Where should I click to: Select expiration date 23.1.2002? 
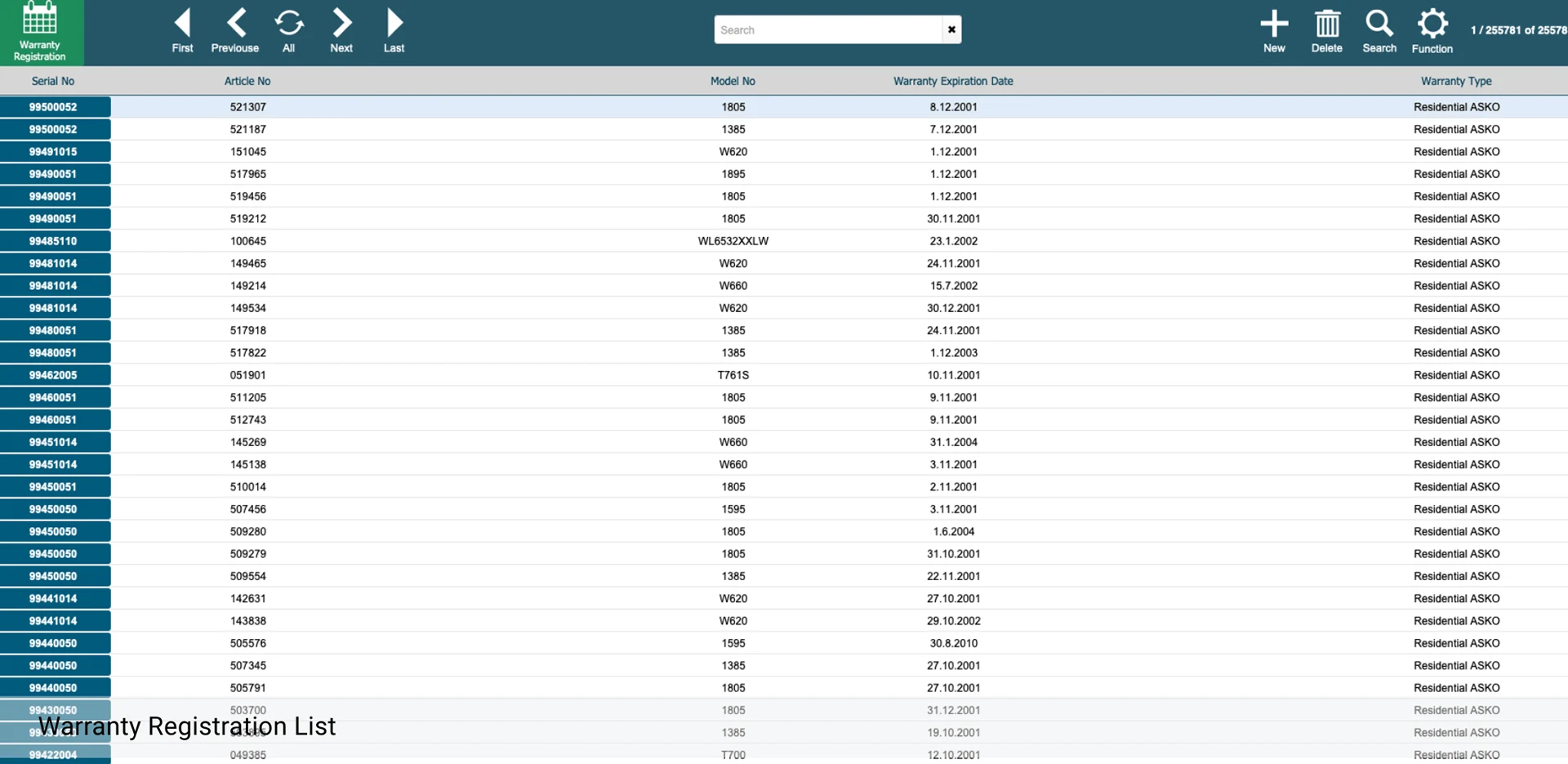pyautogui.click(x=954, y=241)
